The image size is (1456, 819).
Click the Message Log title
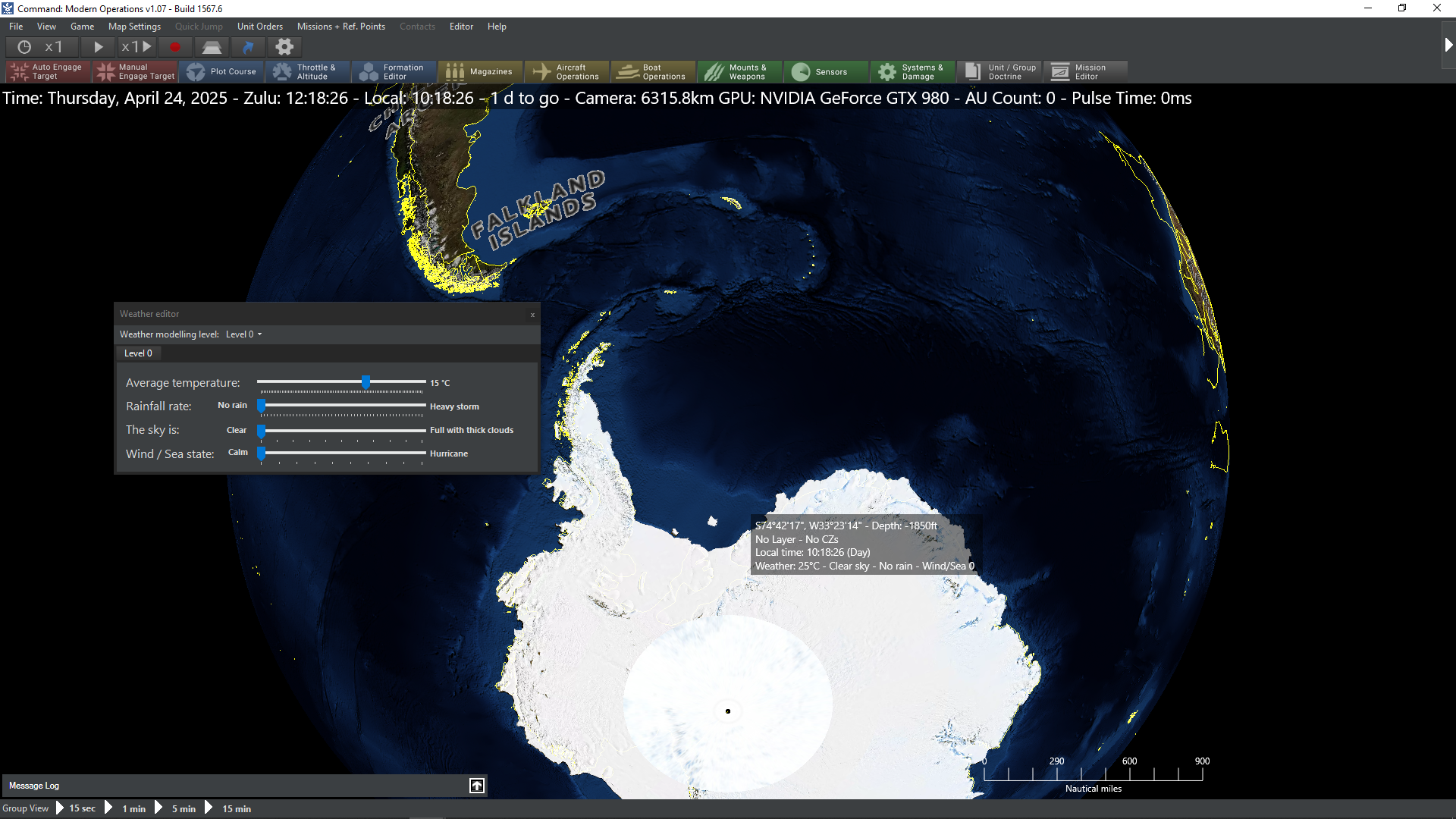[34, 786]
